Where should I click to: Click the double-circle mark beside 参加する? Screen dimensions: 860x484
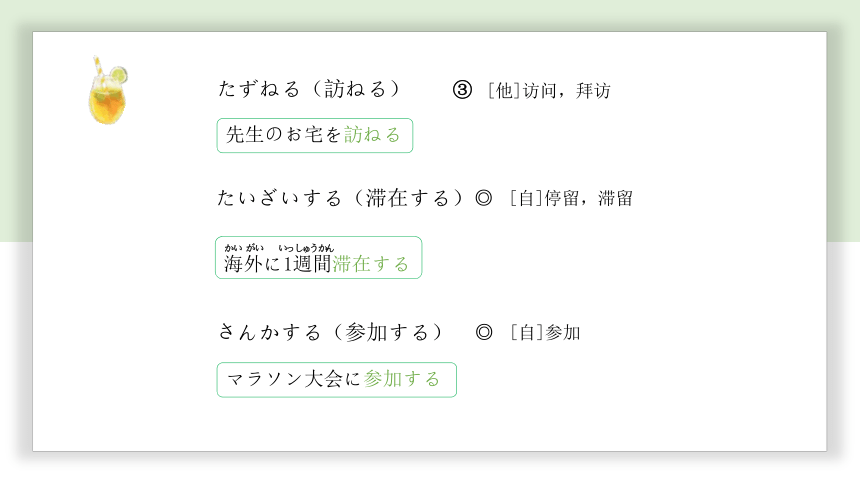pyautogui.click(x=484, y=332)
